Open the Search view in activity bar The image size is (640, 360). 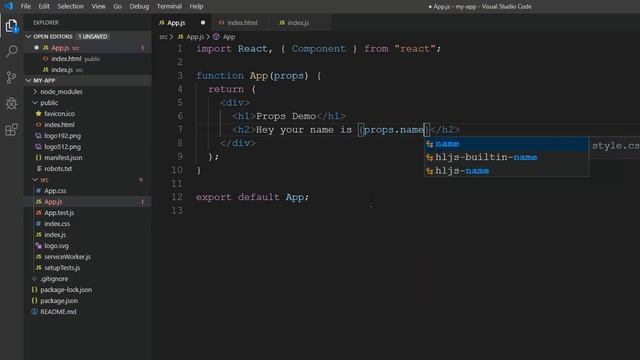11,51
